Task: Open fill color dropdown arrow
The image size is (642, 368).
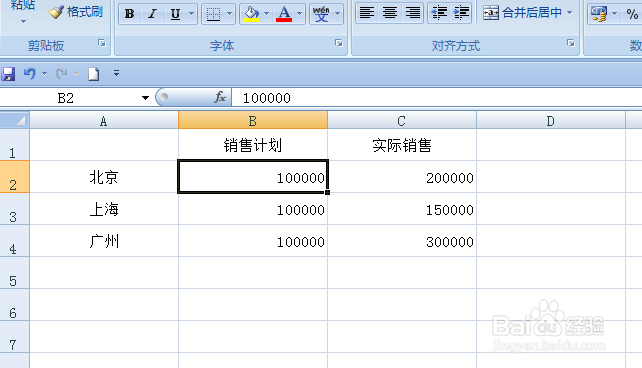Action: click(x=267, y=14)
